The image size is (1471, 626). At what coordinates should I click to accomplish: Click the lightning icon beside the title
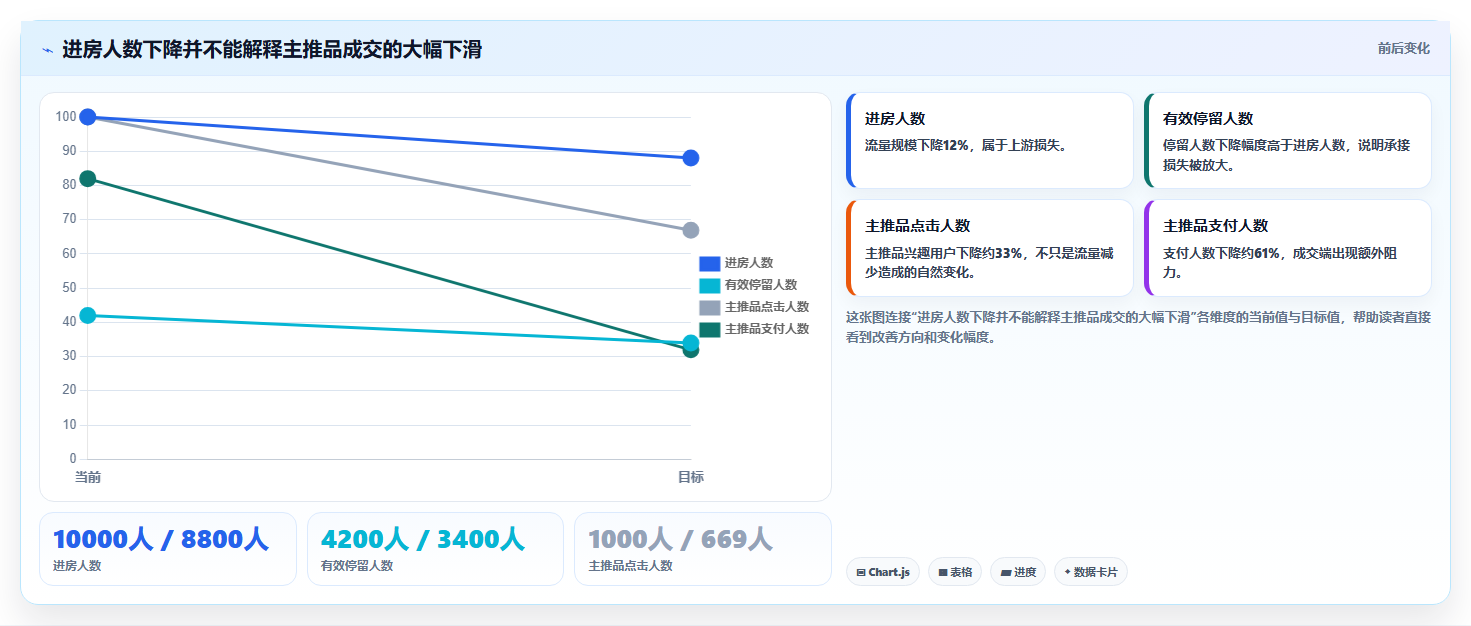pos(47,50)
